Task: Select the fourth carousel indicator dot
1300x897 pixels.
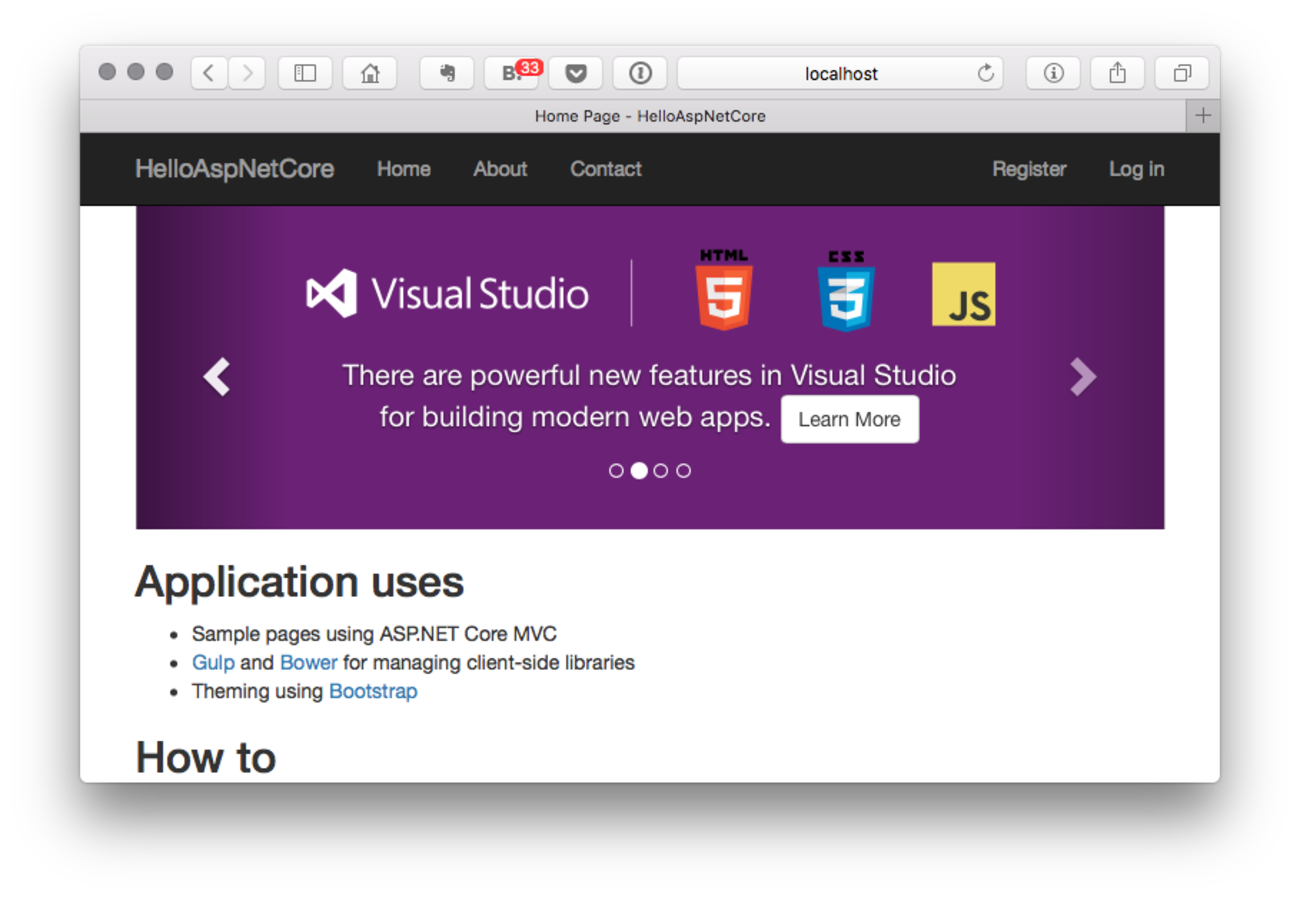Action: coord(684,471)
